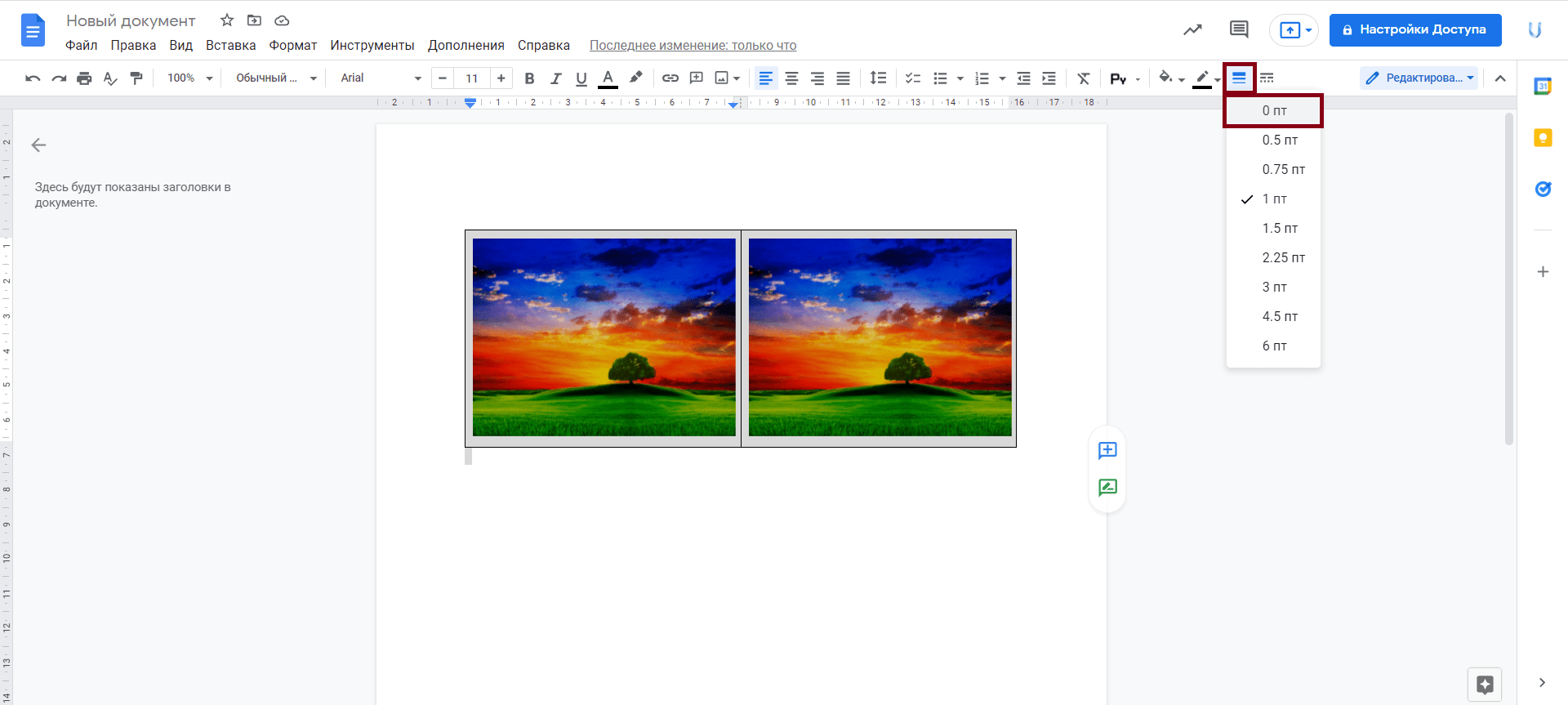The height and width of the screenshot is (705, 1568).
Task: Open the zoom 100% dropdown
Action: (189, 78)
